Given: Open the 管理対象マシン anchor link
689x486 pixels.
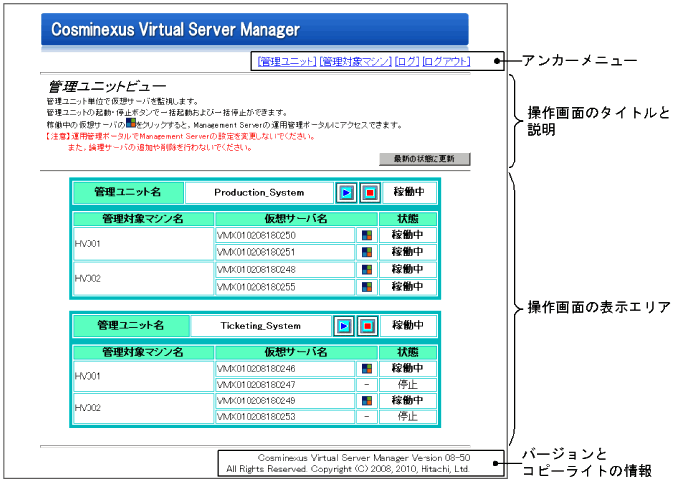Looking at the screenshot, I should [355, 62].
